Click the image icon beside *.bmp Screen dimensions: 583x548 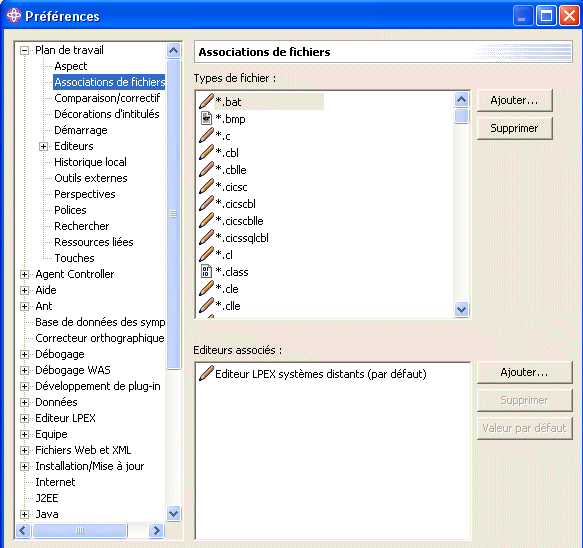point(206,118)
